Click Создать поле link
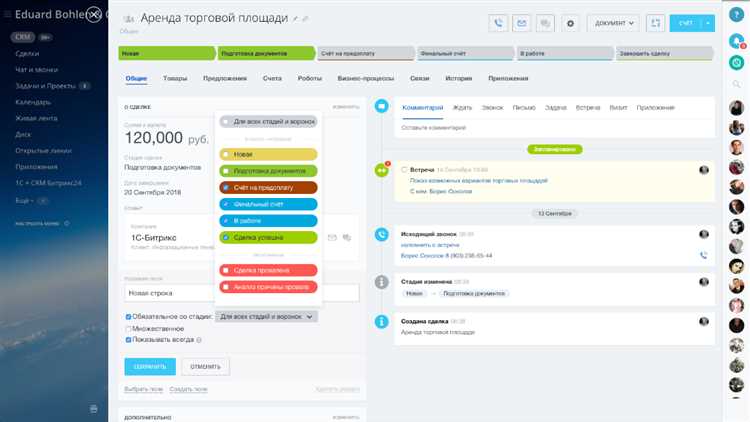 pyautogui.click(x=188, y=389)
